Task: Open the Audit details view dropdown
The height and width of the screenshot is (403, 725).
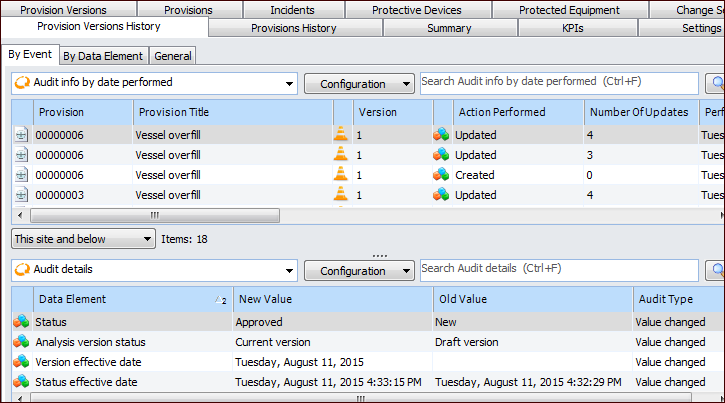Action: (x=289, y=270)
